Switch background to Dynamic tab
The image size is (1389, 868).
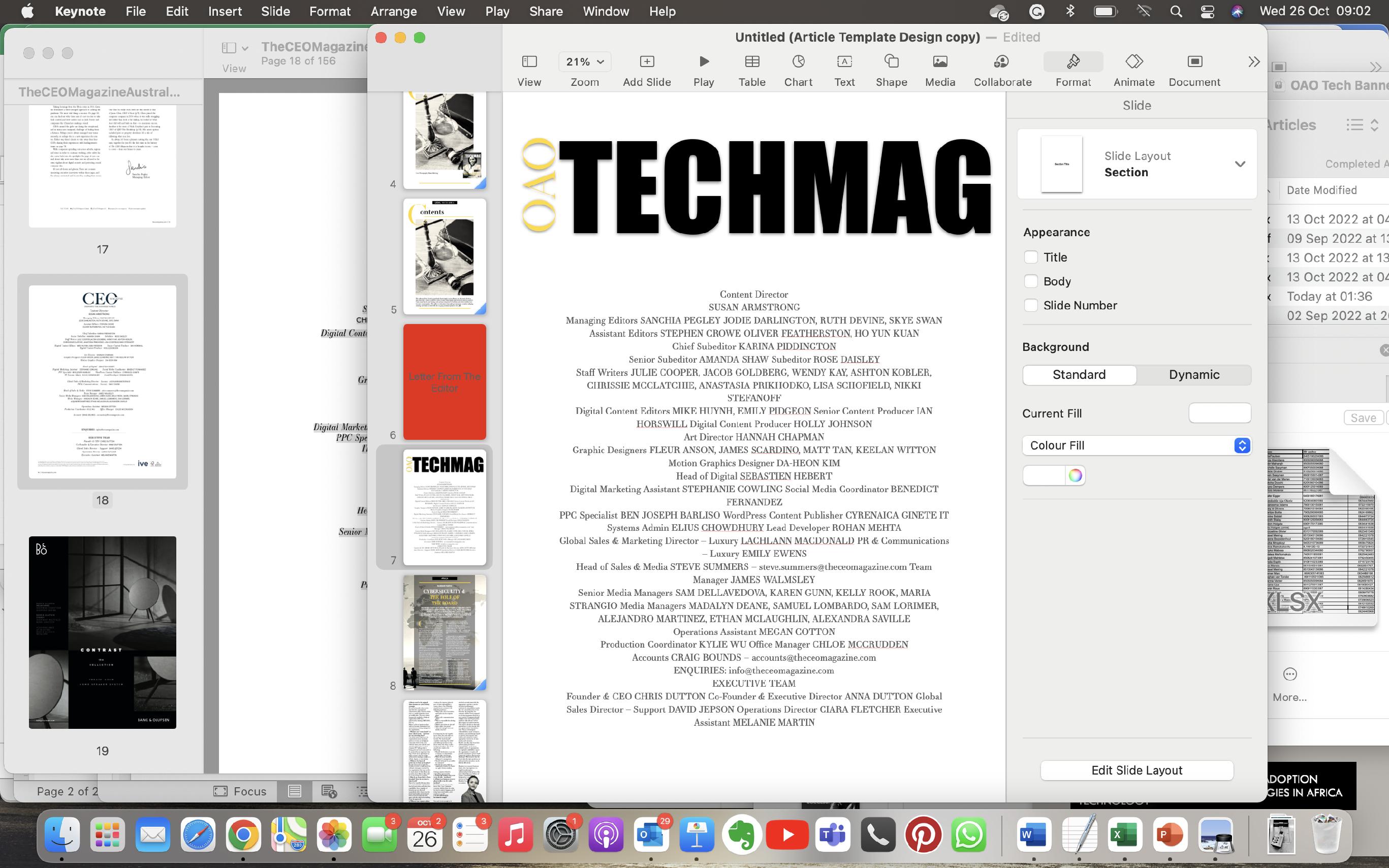(x=1193, y=375)
